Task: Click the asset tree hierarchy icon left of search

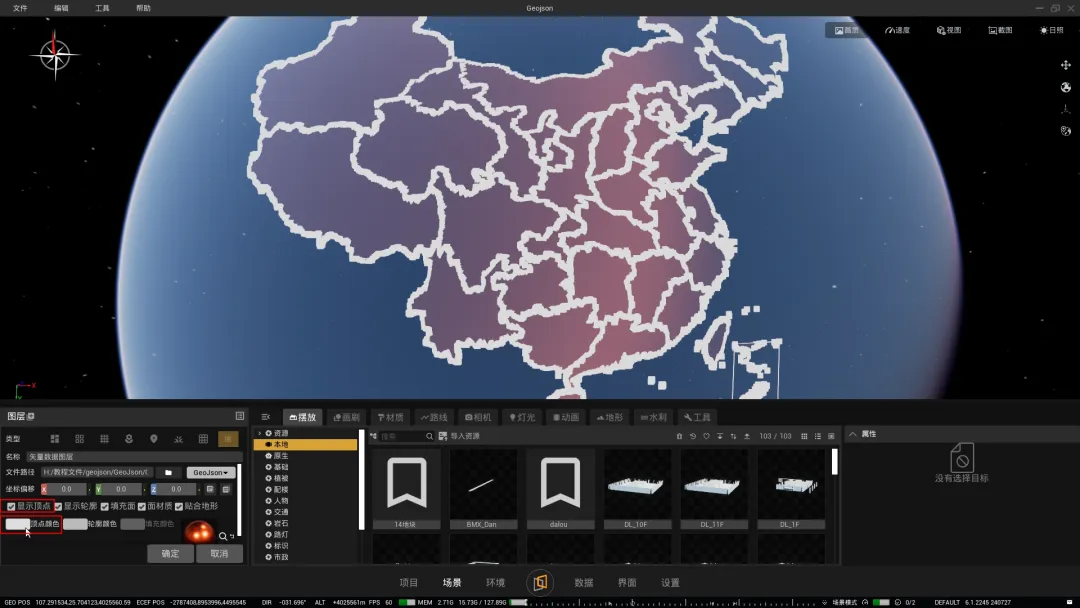Action: pos(373,436)
